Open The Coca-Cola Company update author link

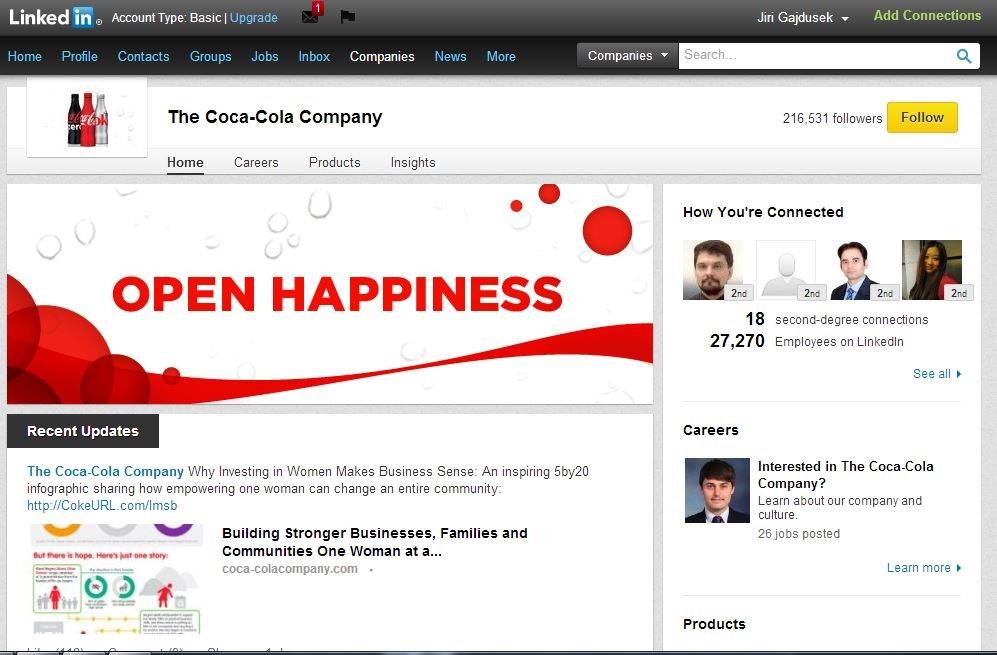tap(105, 471)
